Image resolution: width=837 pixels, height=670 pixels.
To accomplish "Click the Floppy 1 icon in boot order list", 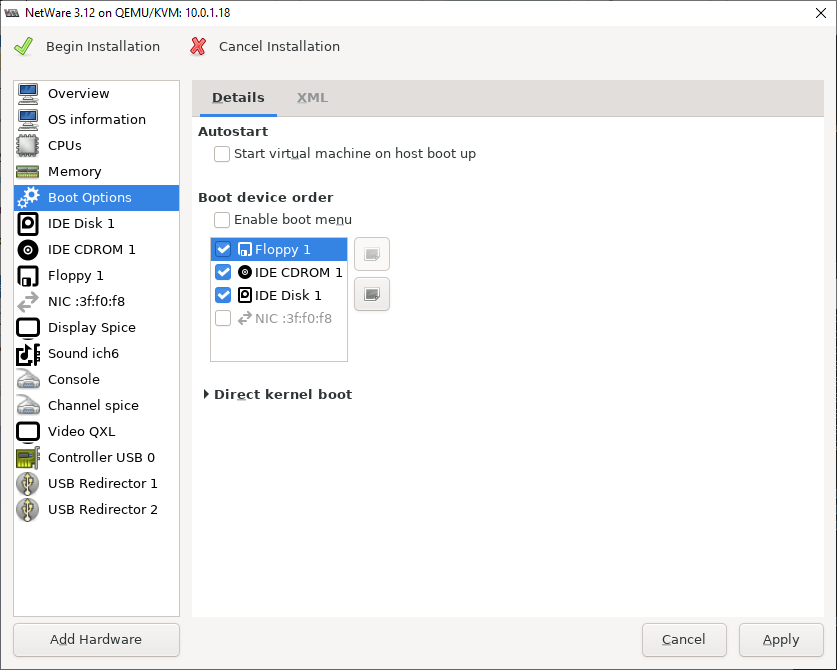I will coord(244,249).
